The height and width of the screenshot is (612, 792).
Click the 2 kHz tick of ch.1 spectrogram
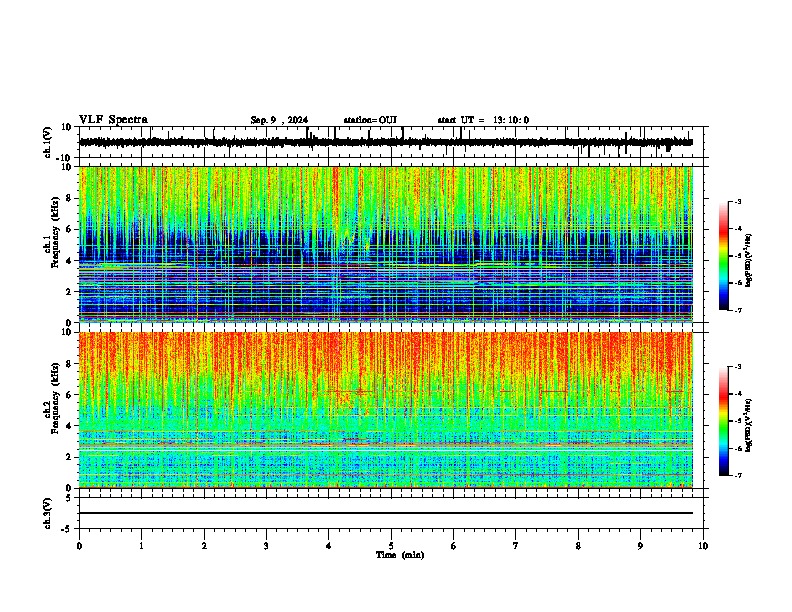[69, 292]
